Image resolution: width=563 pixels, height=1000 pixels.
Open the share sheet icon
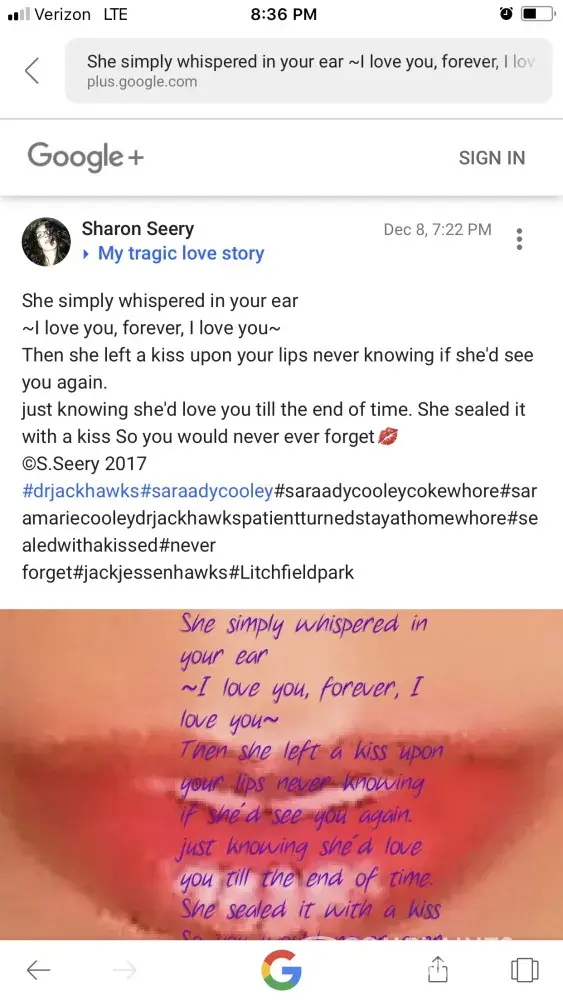437,969
